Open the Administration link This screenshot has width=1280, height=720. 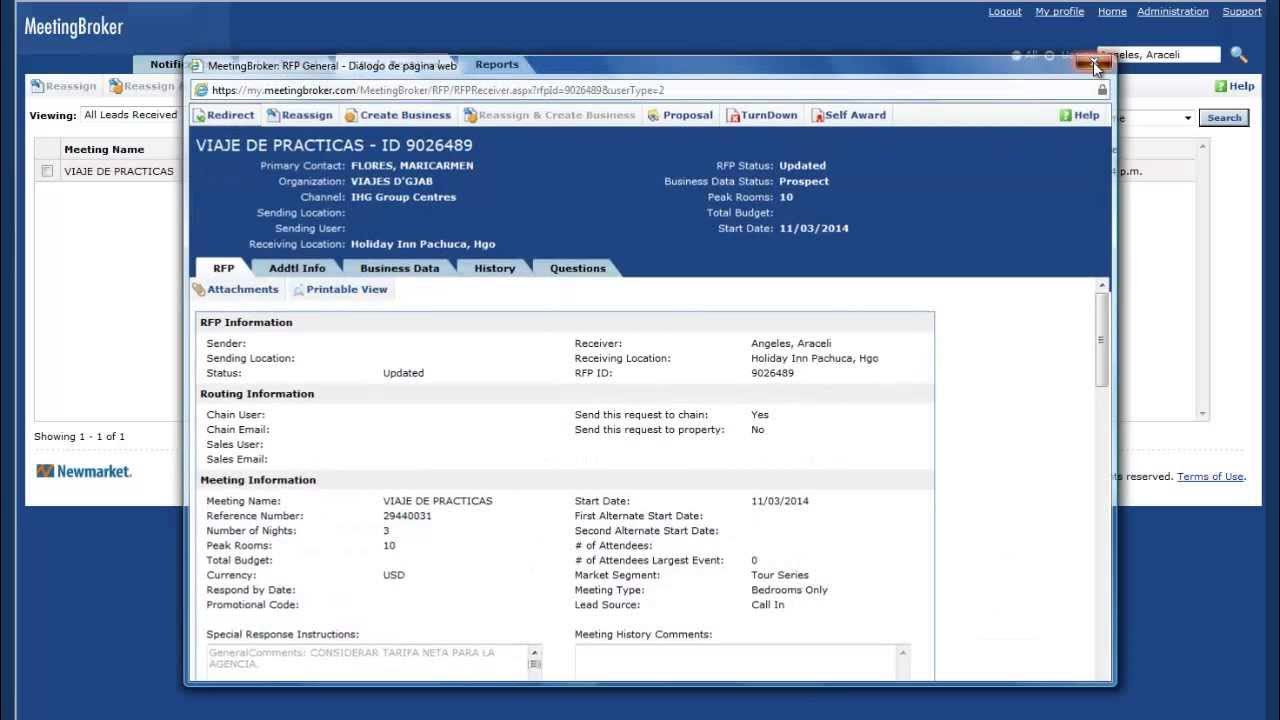point(1173,12)
